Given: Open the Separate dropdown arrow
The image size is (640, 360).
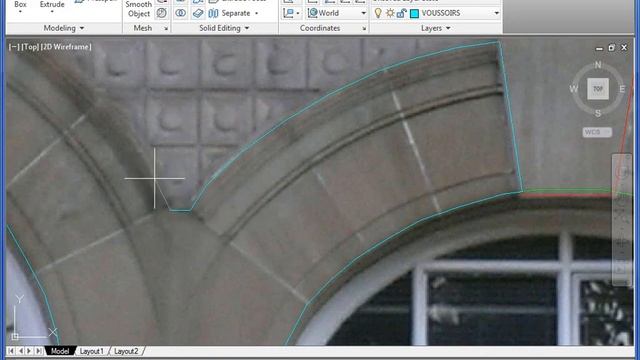Looking at the screenshot, I should (x=256, y=13).
